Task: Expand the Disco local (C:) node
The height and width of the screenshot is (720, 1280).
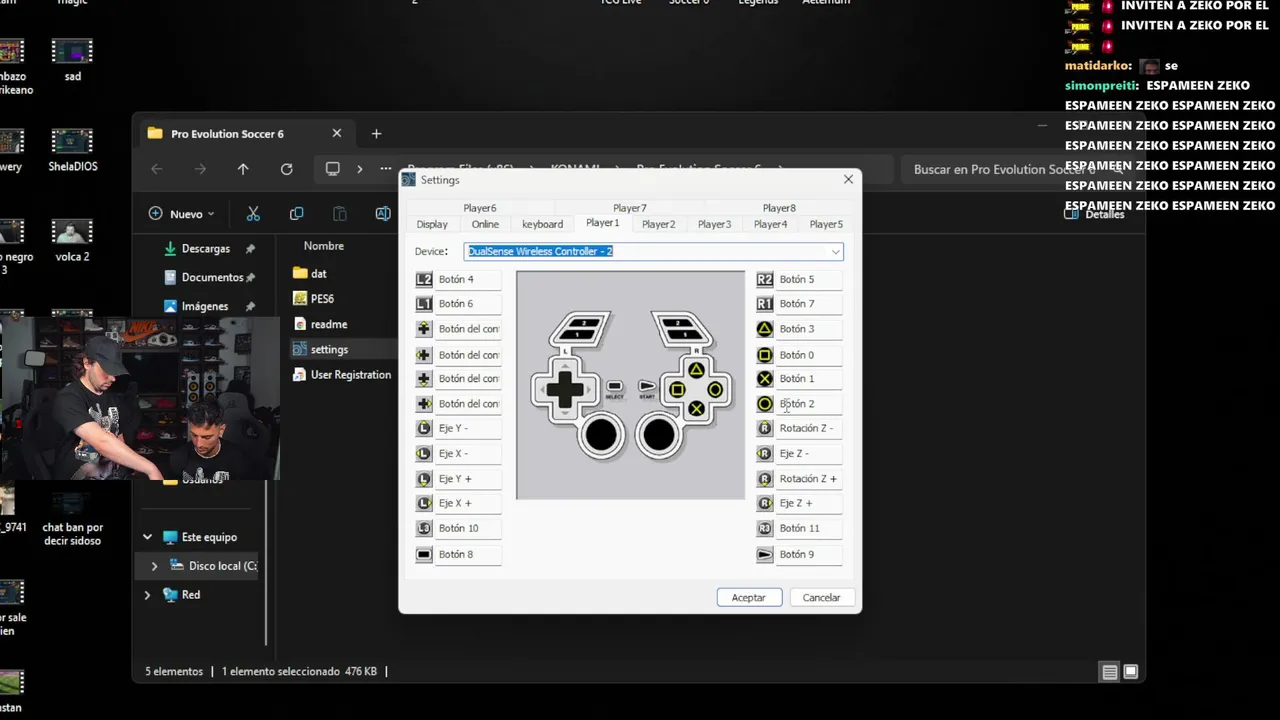Action: (x=154, y=566)
